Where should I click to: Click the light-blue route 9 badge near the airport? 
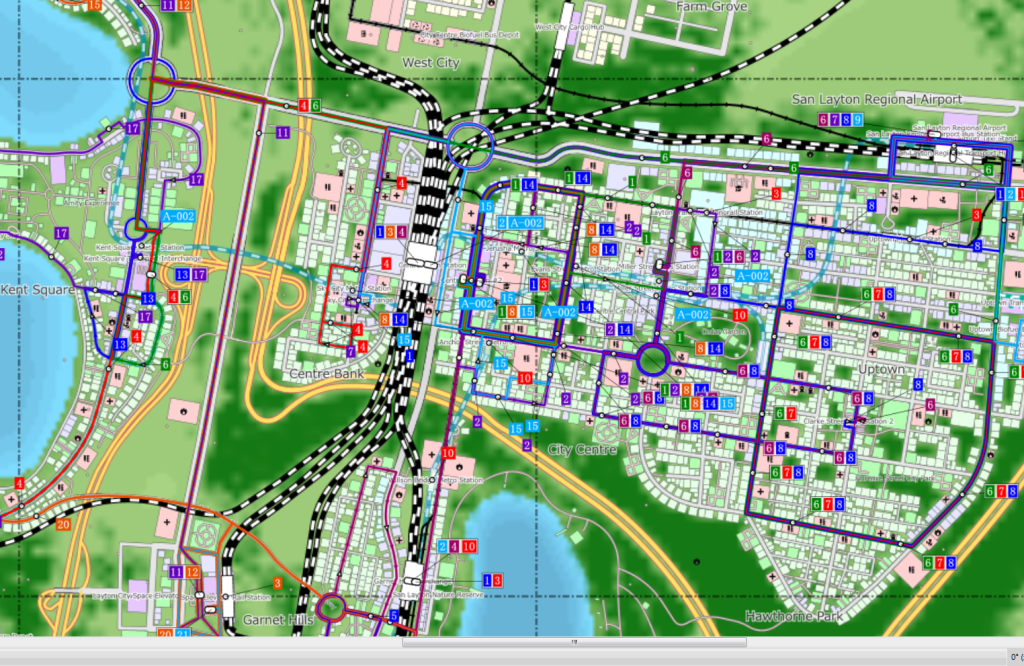[859, 119]
